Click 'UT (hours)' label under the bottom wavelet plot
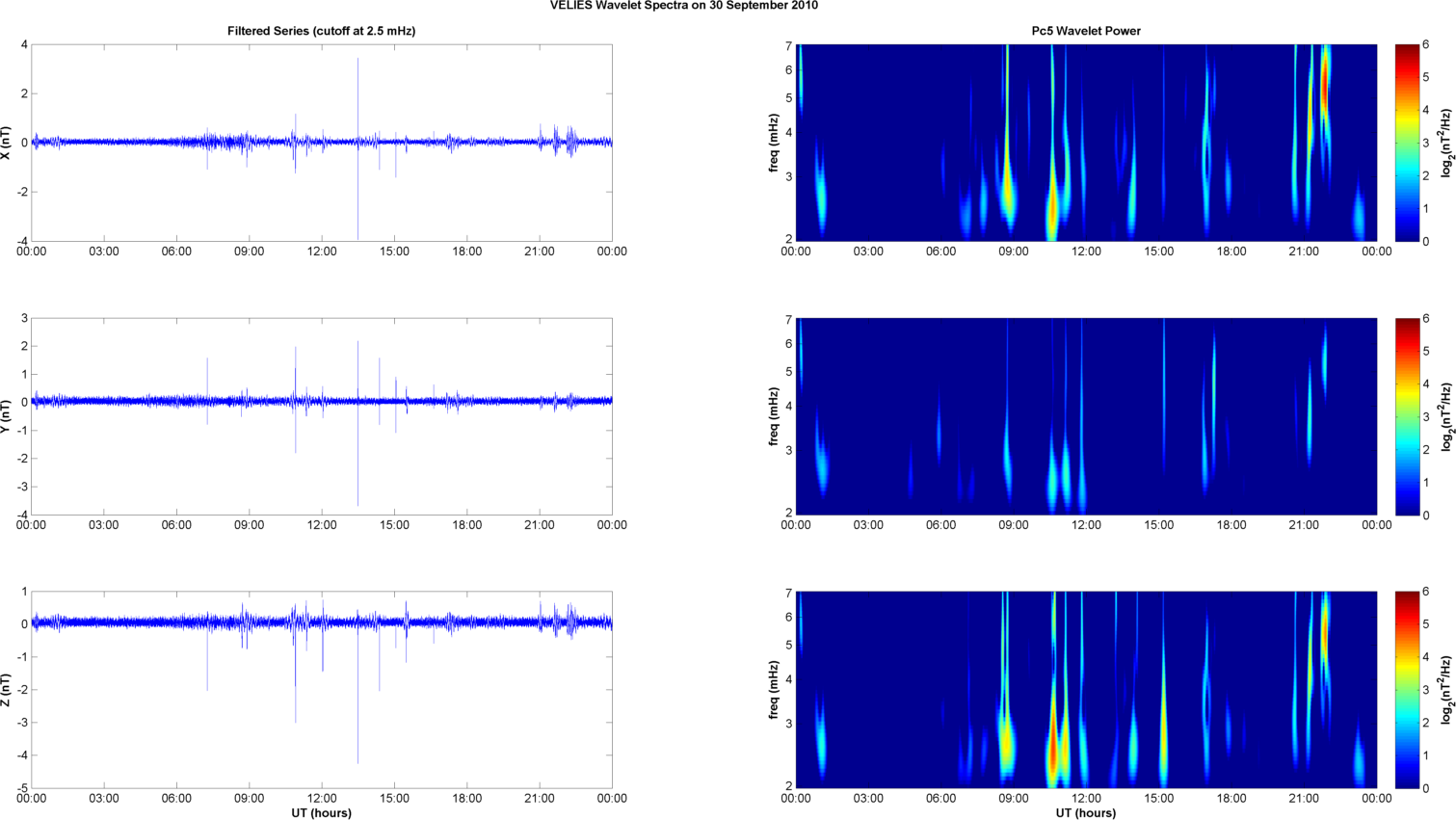This screenshot has width=1456, height=820. (1086, 813)
